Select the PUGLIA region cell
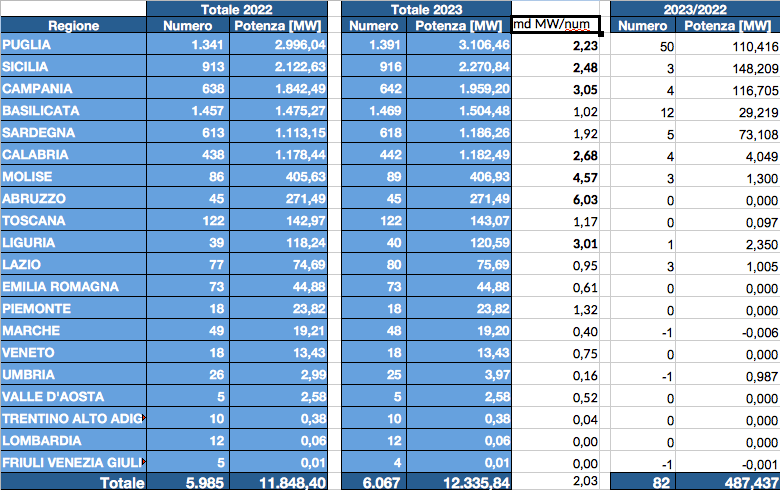This screenshot has width=780, height=490. [73, 46]
